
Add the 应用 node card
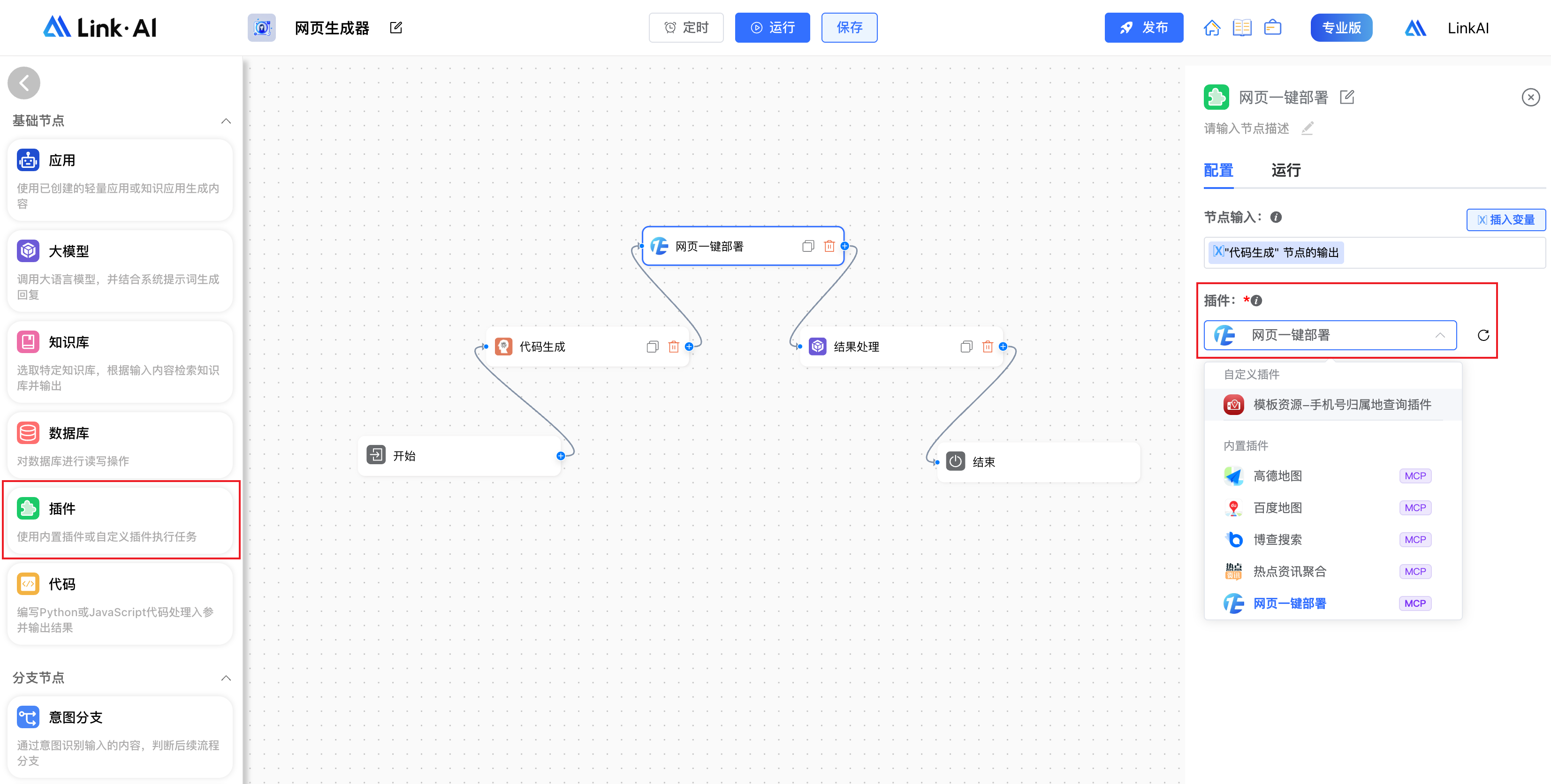120,181
